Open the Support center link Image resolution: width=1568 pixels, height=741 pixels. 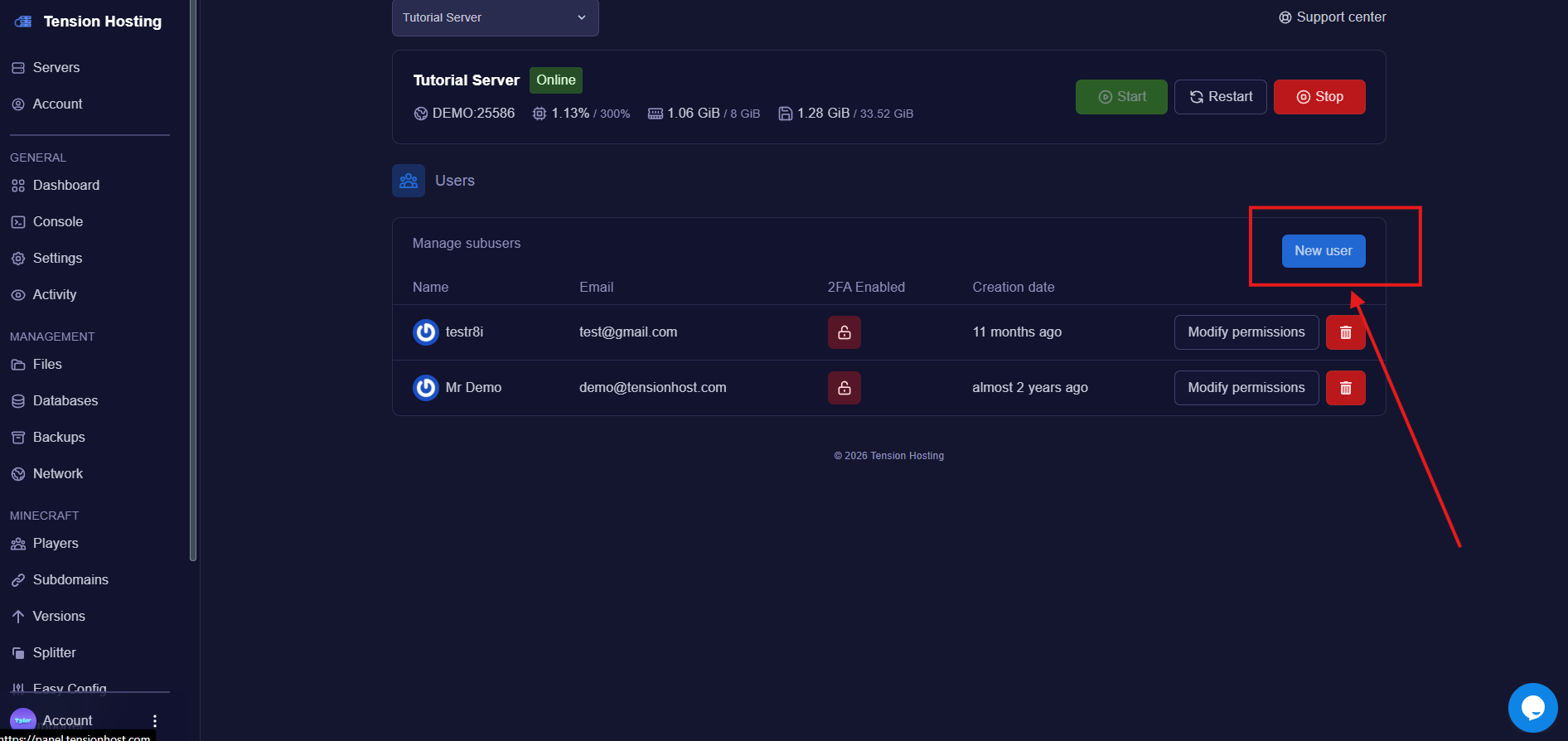1332,17
